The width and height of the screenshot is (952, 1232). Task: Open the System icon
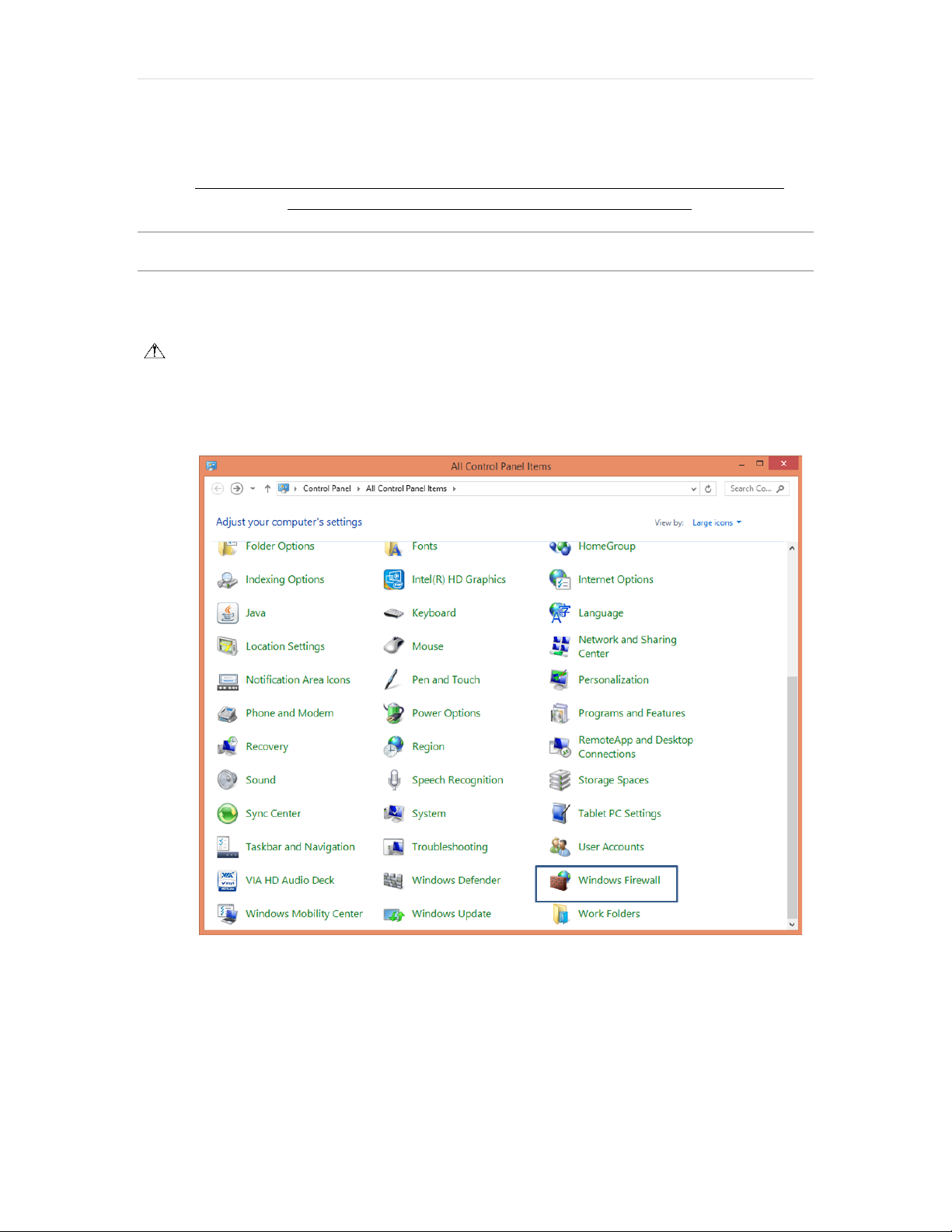pos(394,814)
